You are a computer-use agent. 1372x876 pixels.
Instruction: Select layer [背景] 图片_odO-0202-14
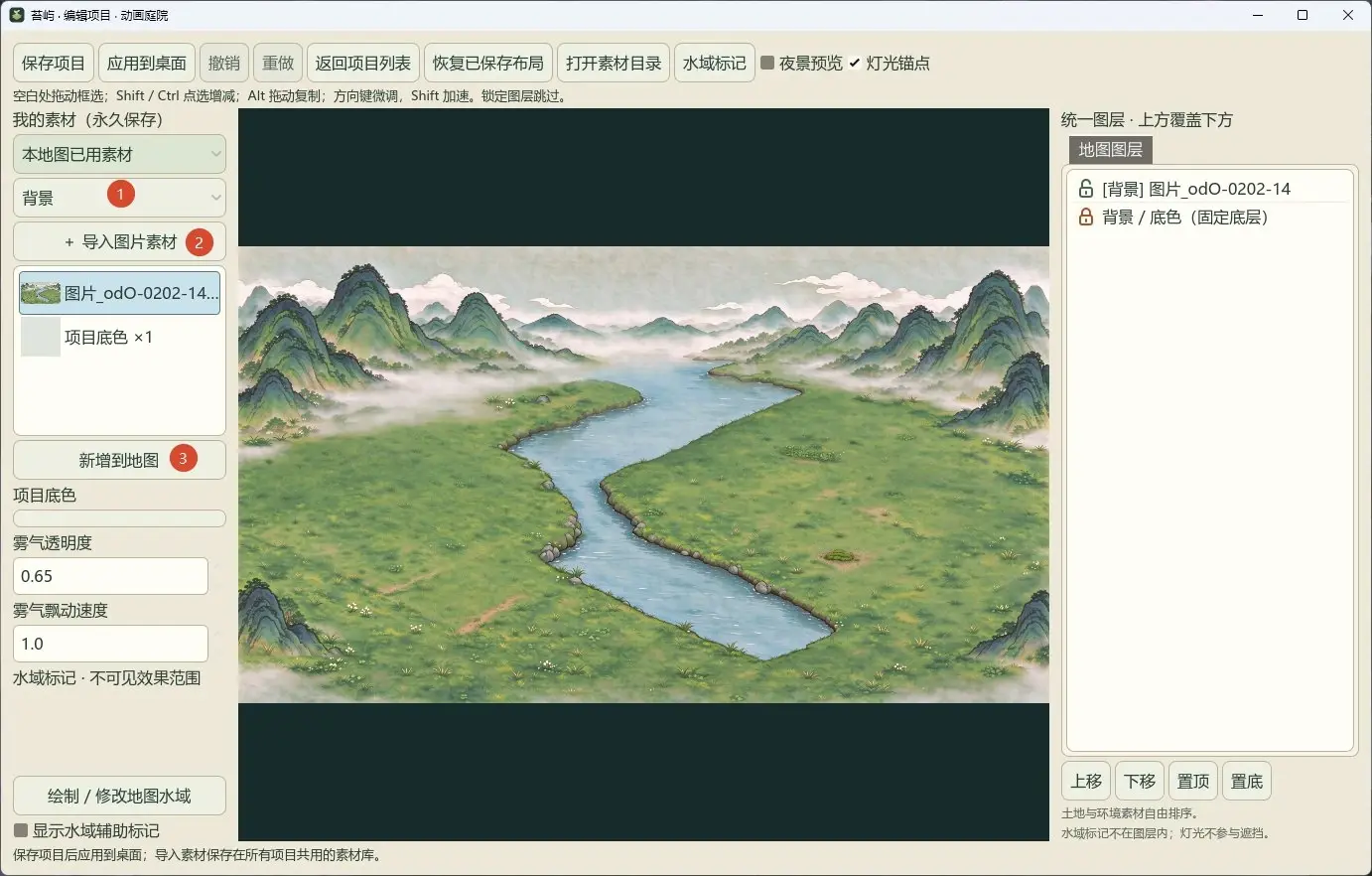pyautogui.click(x=1210, y=188)
